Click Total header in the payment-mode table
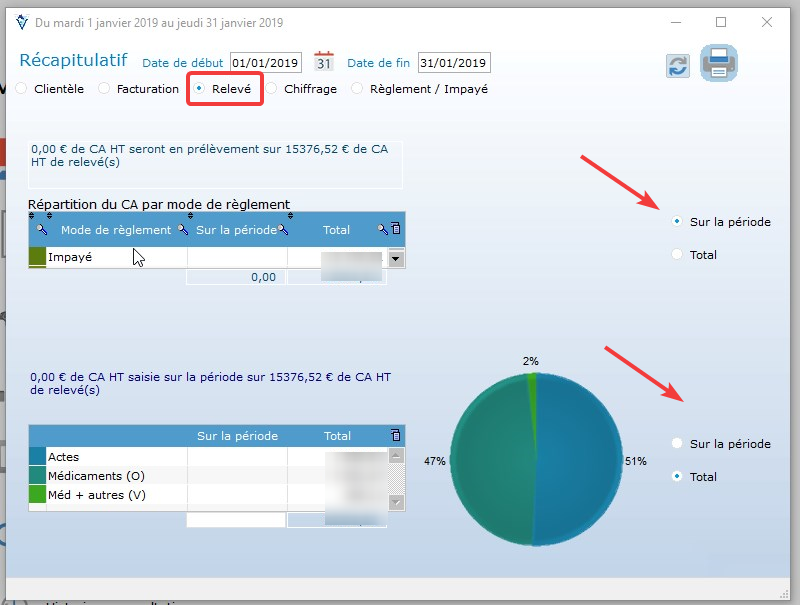 coord(336,230)
